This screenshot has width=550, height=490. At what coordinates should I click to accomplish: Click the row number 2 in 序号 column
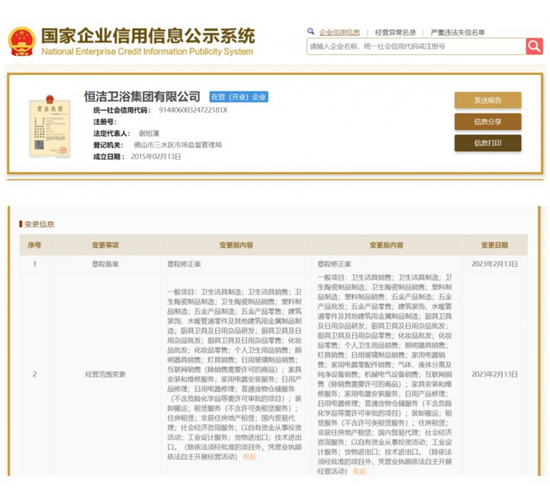click(35, 374)
